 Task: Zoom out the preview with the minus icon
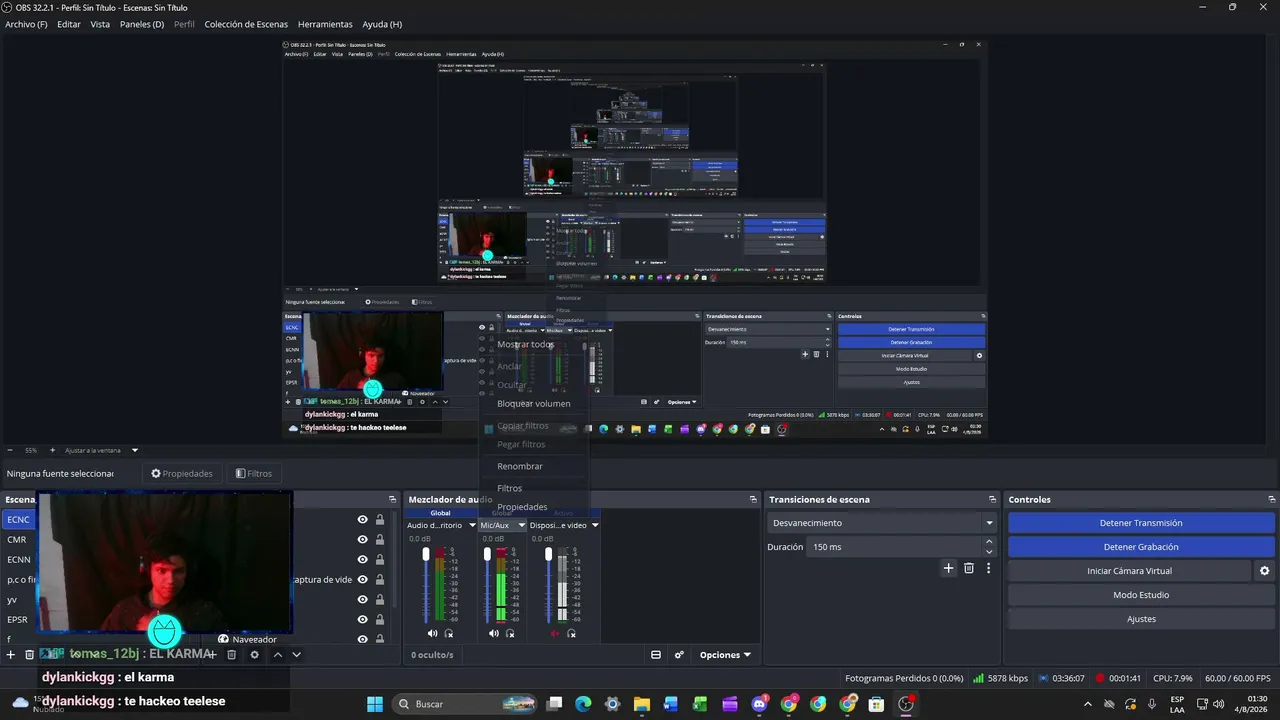coord(10,450)
